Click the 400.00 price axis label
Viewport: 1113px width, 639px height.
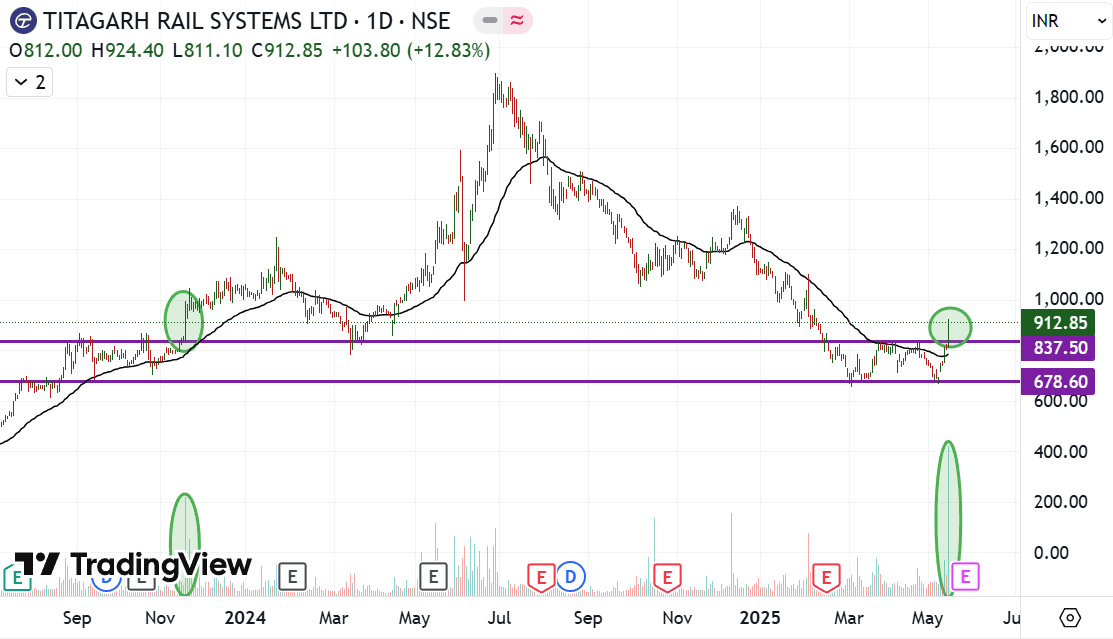point(1060,452)
